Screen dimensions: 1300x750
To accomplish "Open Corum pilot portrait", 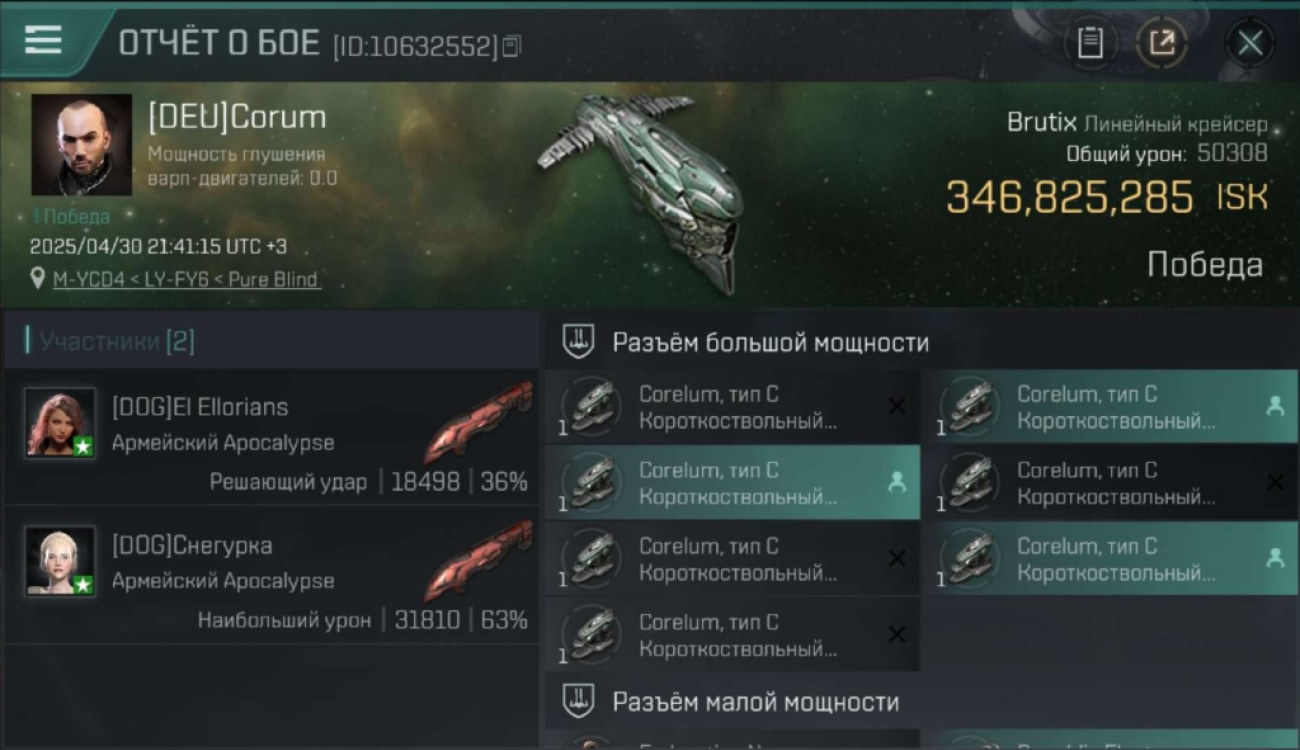I will 82,144.
